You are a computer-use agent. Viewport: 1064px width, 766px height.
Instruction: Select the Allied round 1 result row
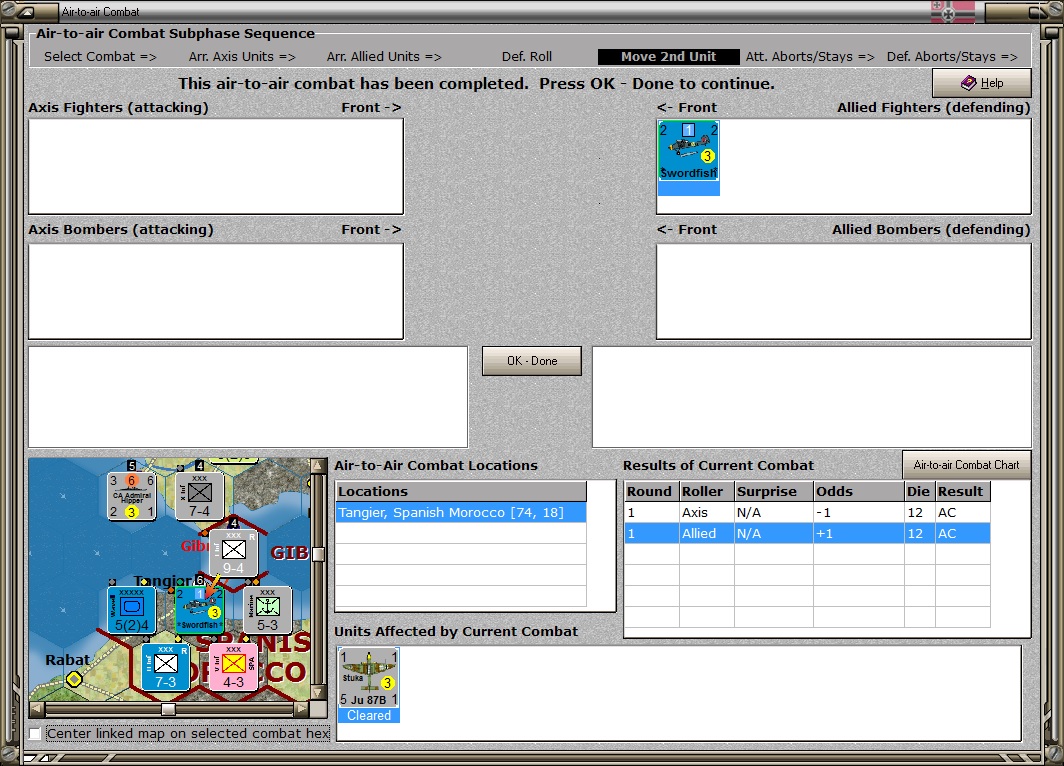point(807,533)
